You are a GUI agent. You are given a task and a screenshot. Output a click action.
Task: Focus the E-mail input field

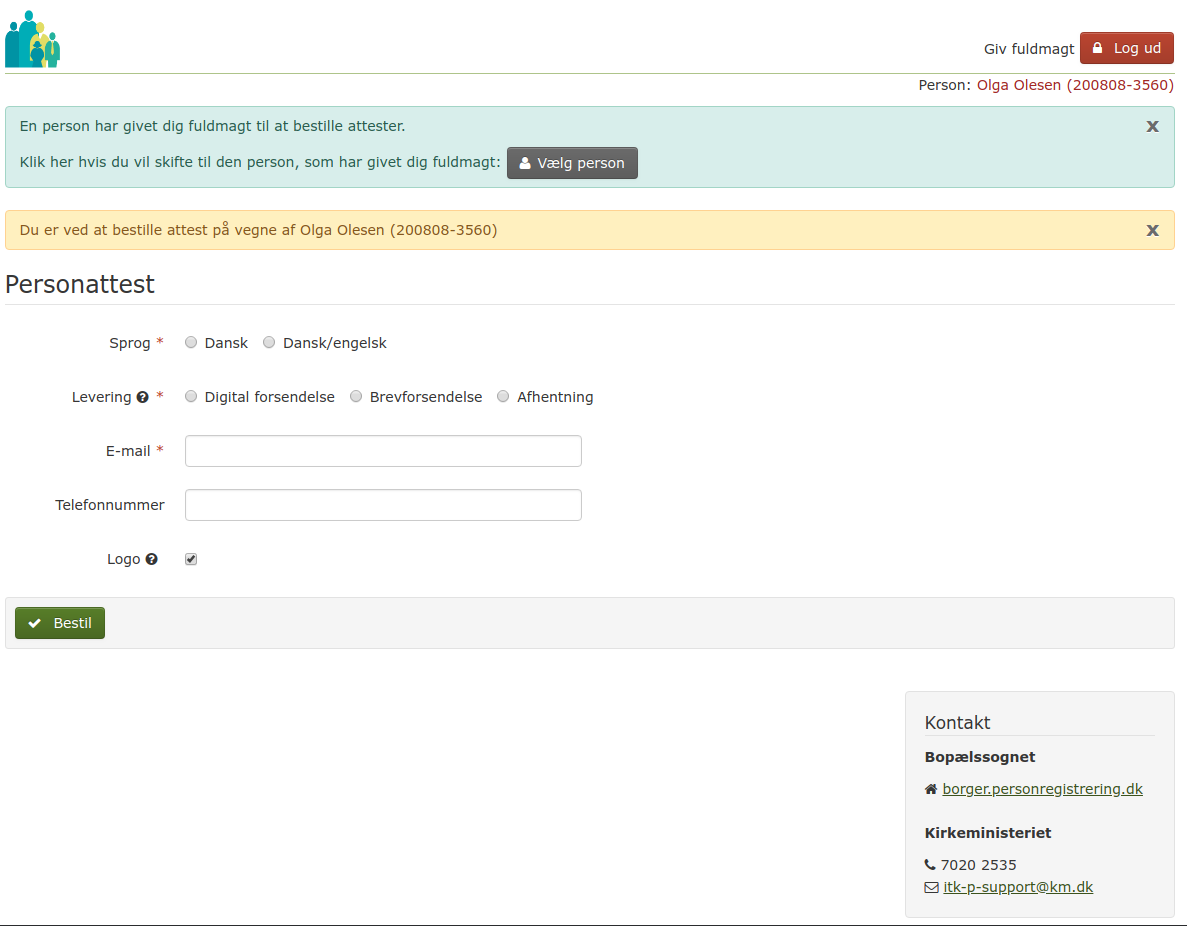point(383,451)
